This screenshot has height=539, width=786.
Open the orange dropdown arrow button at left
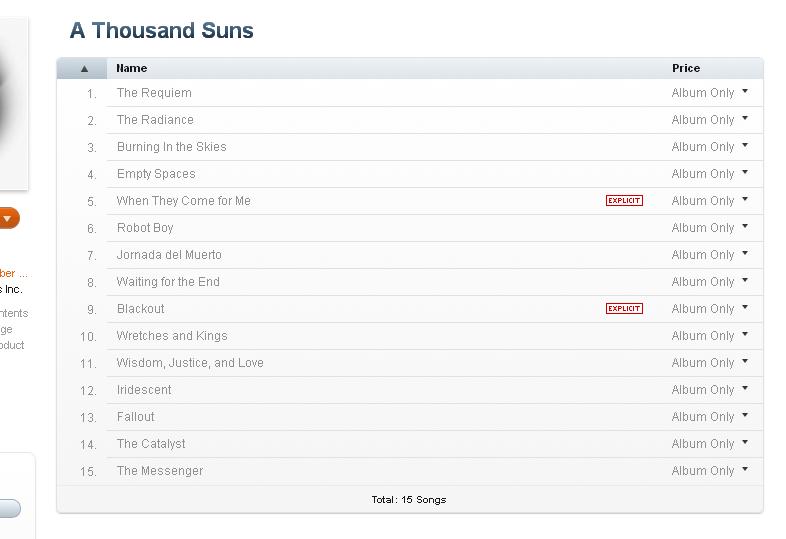click(9, 219)
